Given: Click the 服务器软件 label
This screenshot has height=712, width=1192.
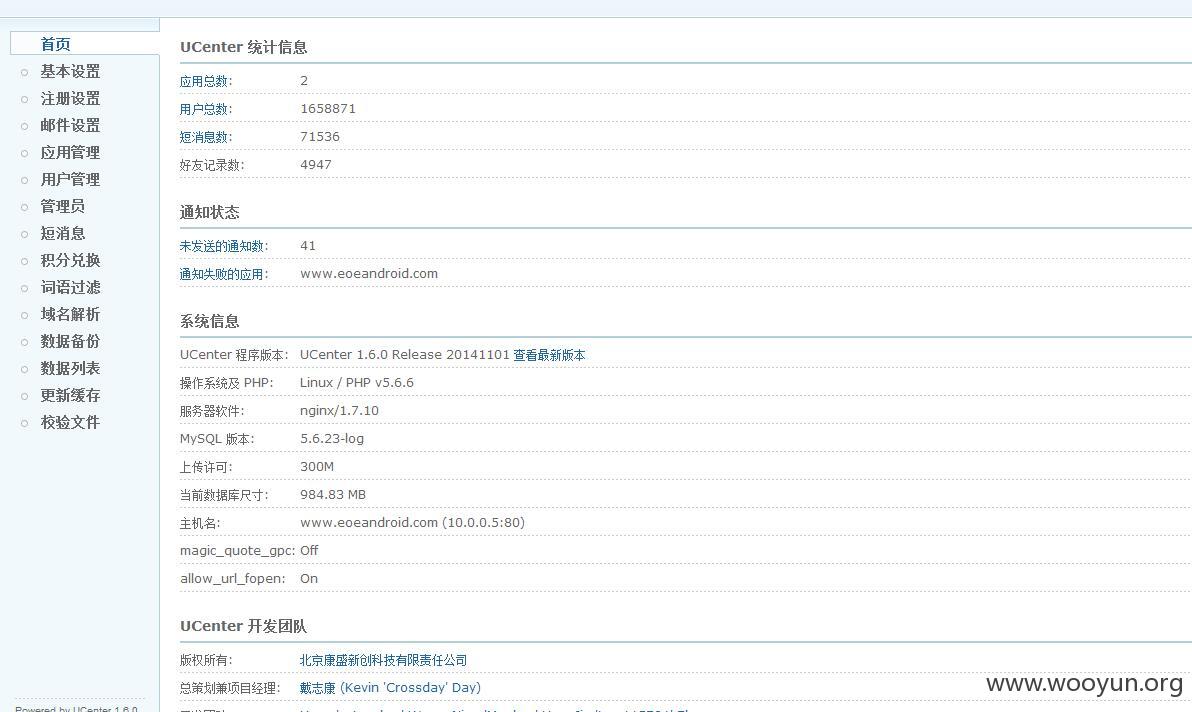Looking at the screenshot, I should click(x=212, y=411).
